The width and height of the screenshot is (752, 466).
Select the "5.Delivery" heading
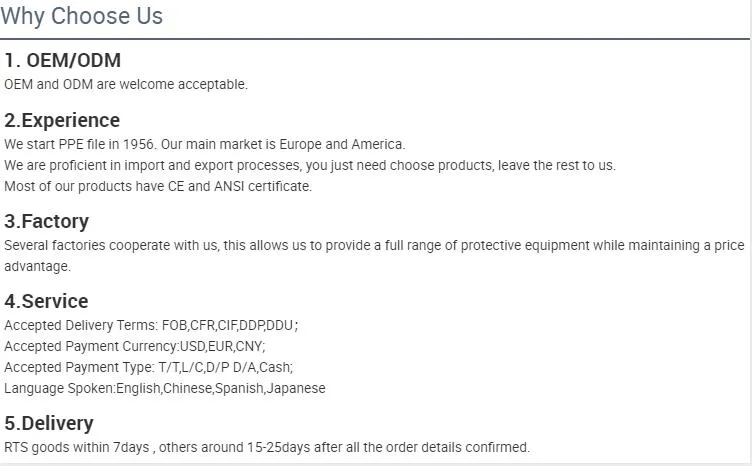click(x=49, y=423)
